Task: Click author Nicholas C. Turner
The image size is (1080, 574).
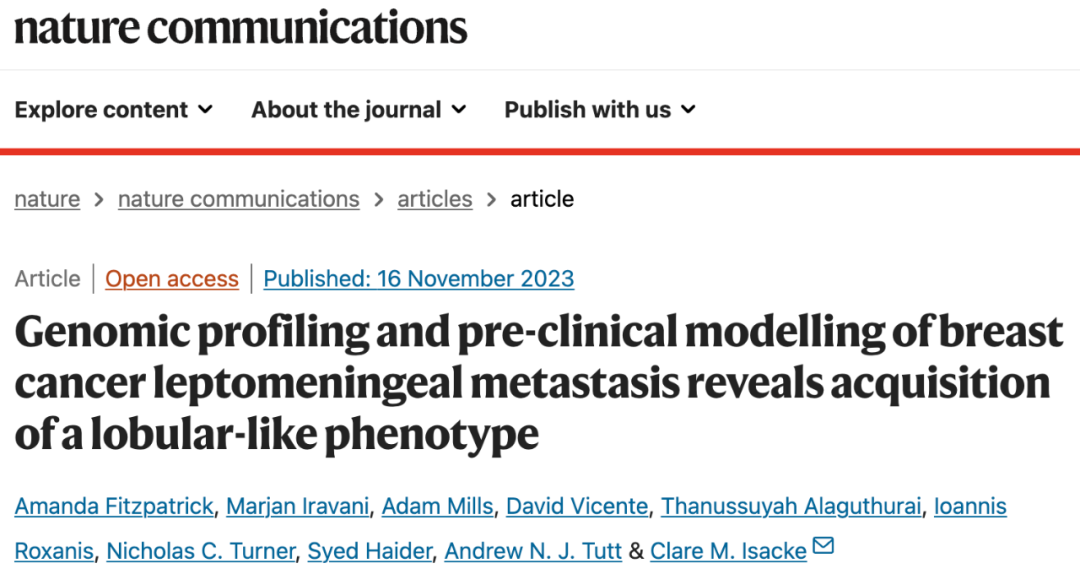Action: coord(201,551)
